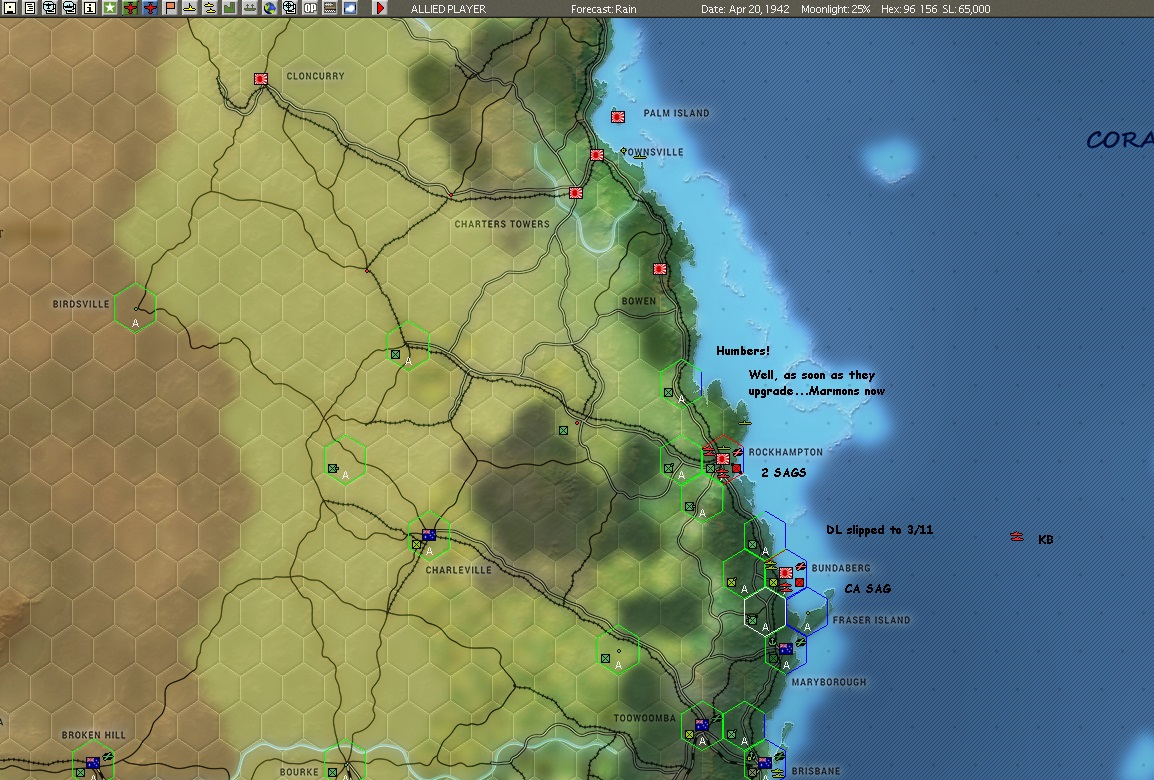Click the save game disk icon
The width and height of the screenshot is (1154, 780).
point(10,8)
